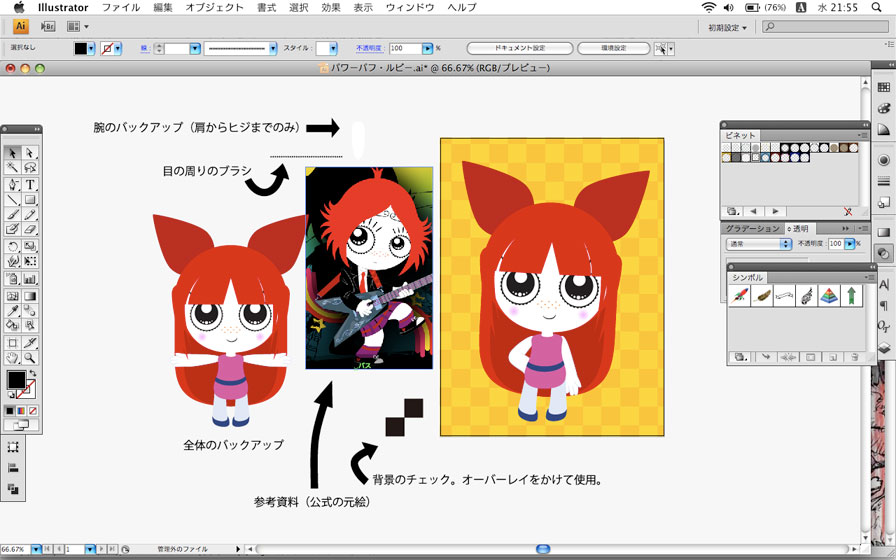Viewport: 896px width, 560px height.
Task: Open the オブジェクト menu
Action: click(215, 7)
